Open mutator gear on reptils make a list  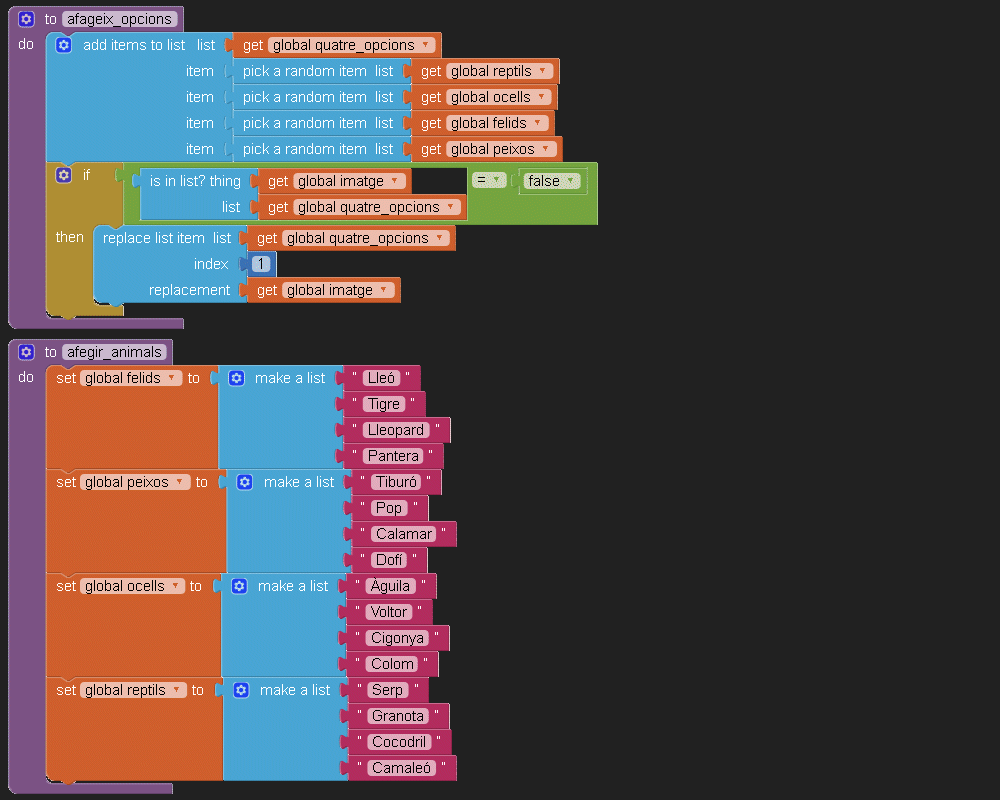[241, 690]
